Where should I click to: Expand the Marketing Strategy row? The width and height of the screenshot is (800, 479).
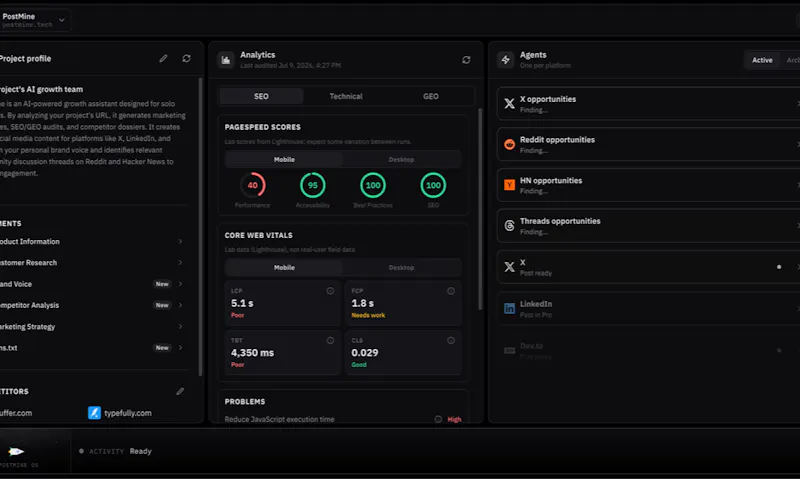(92, 326)
